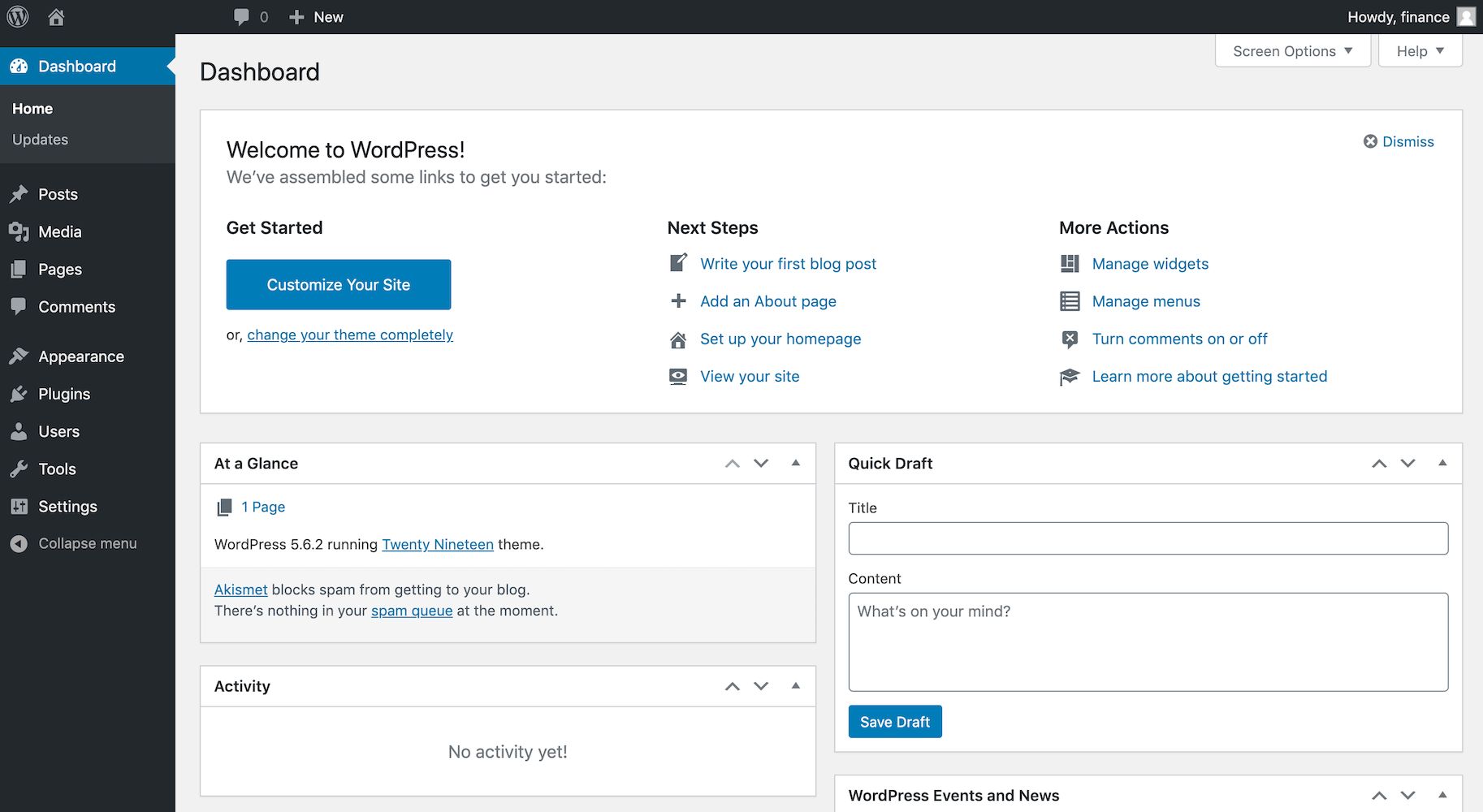1483x812 pixels.
Task: Click the Users person icon
Action: point(19,431)
